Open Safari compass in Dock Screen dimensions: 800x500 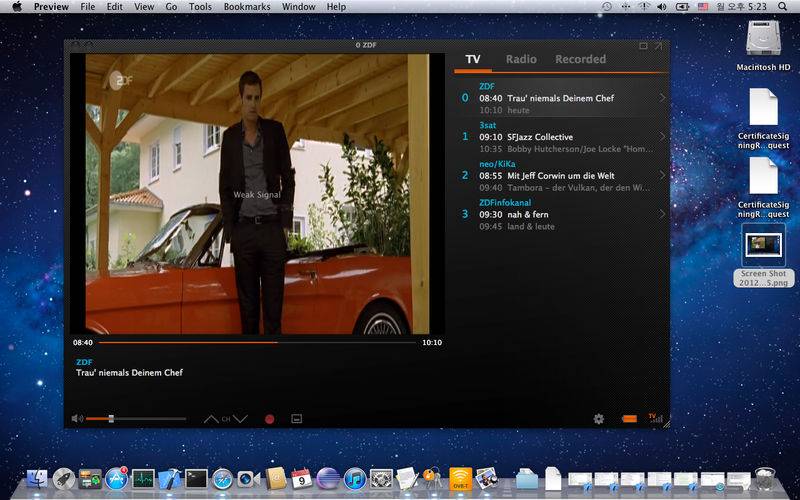point(223,479)
